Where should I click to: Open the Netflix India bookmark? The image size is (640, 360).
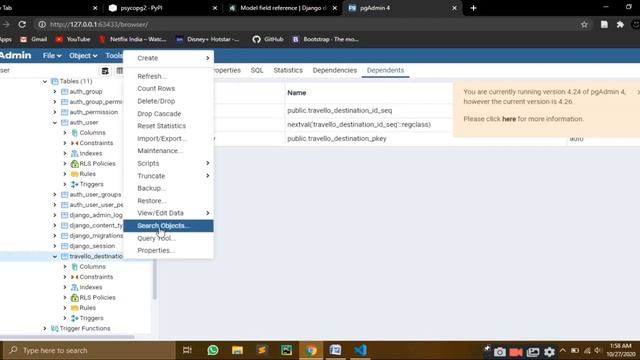coord(132,39)
